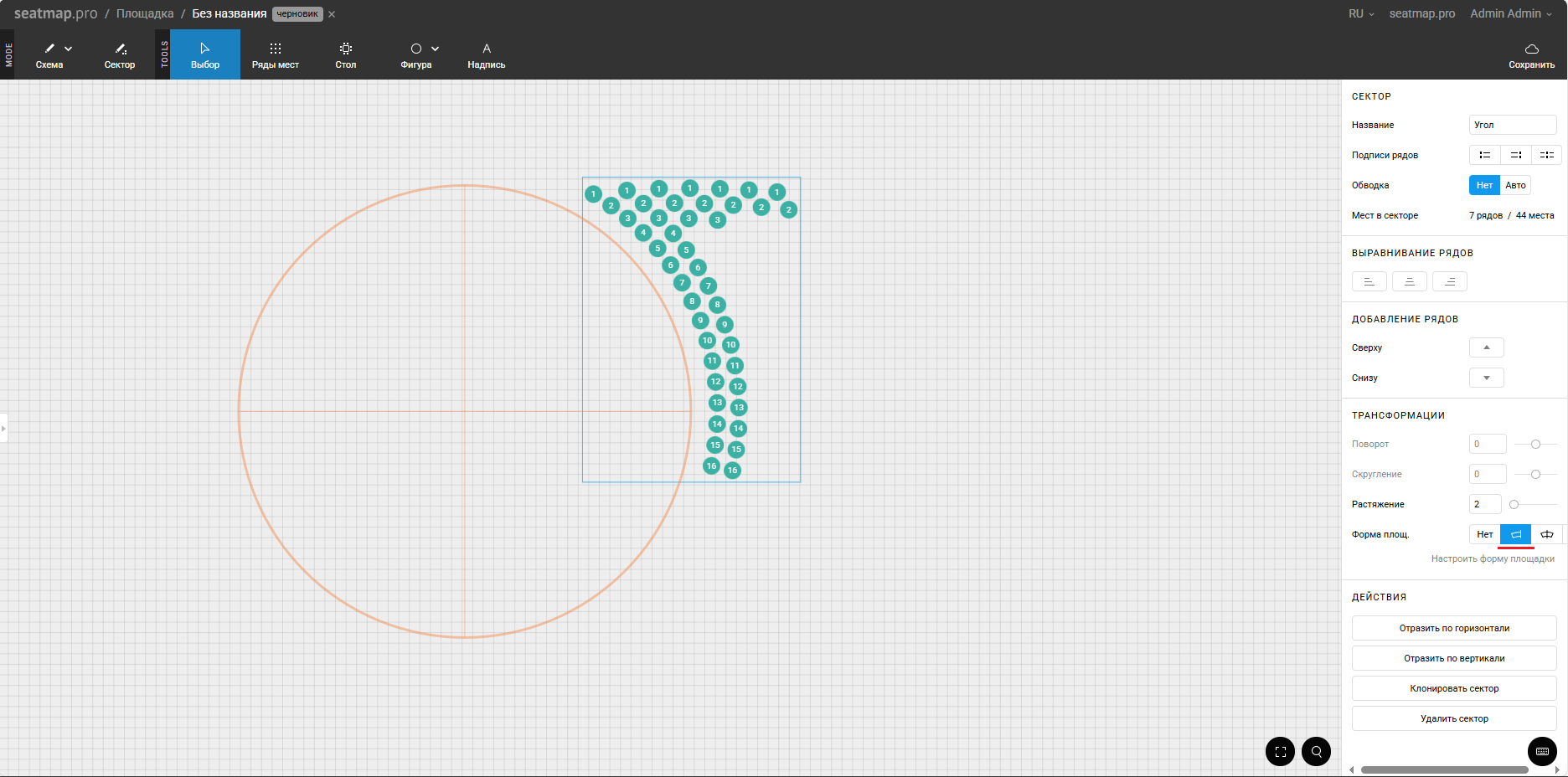Save the scheme with Сохранить
Viewport: 1568px width, 777px height.
pyautogui.click(x=1531, y=55)
